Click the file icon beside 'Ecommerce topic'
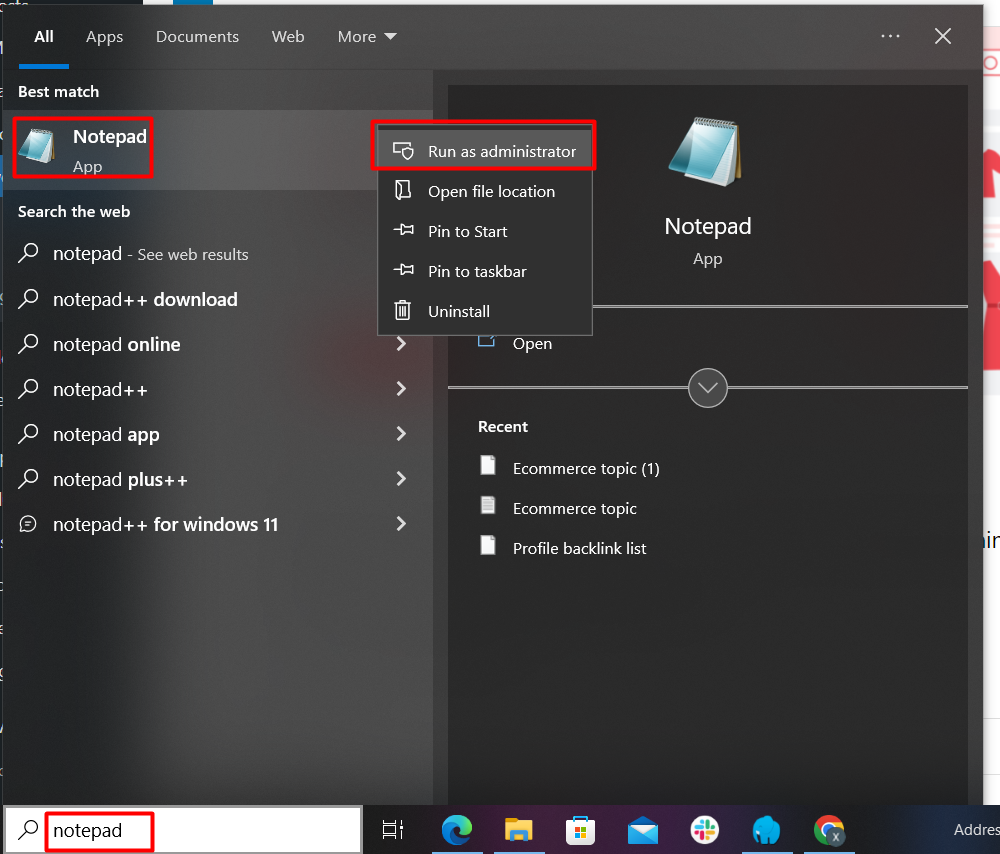 (488, 505)
